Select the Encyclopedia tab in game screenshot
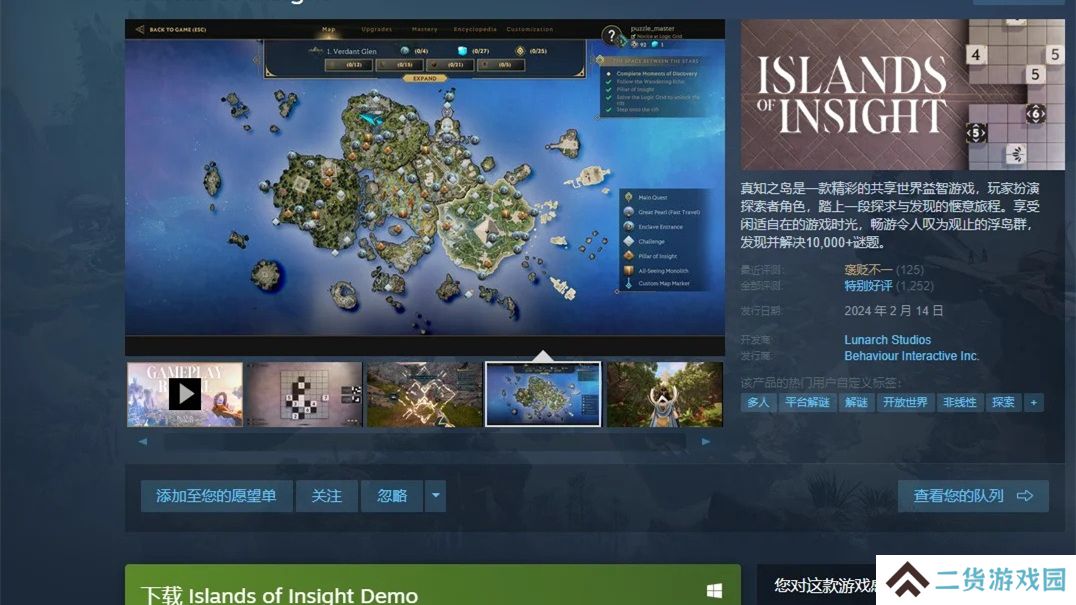This screenshot has width=1076, height=605. [475, 29]
